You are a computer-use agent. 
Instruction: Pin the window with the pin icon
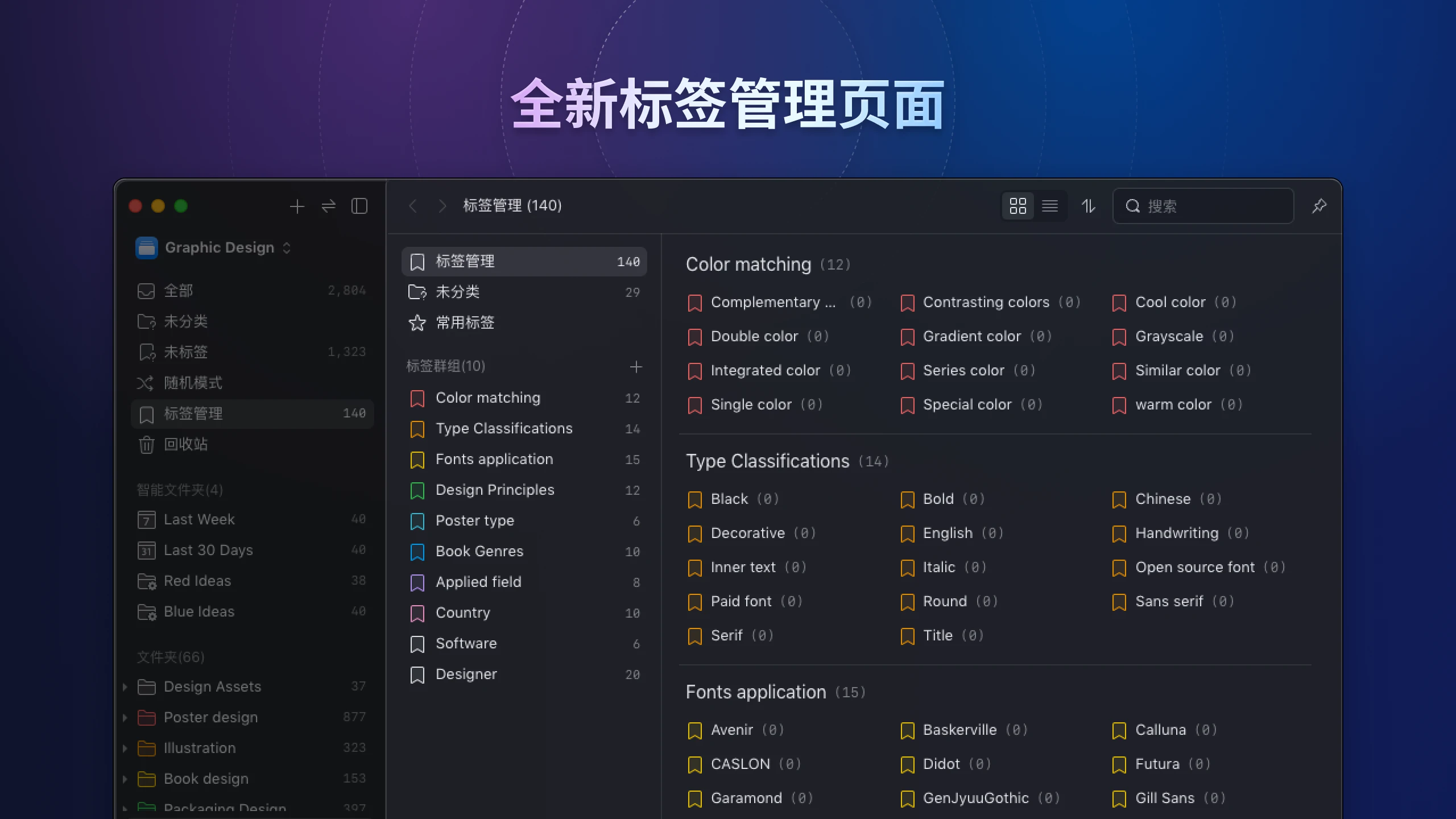(x=1319, y=206)
